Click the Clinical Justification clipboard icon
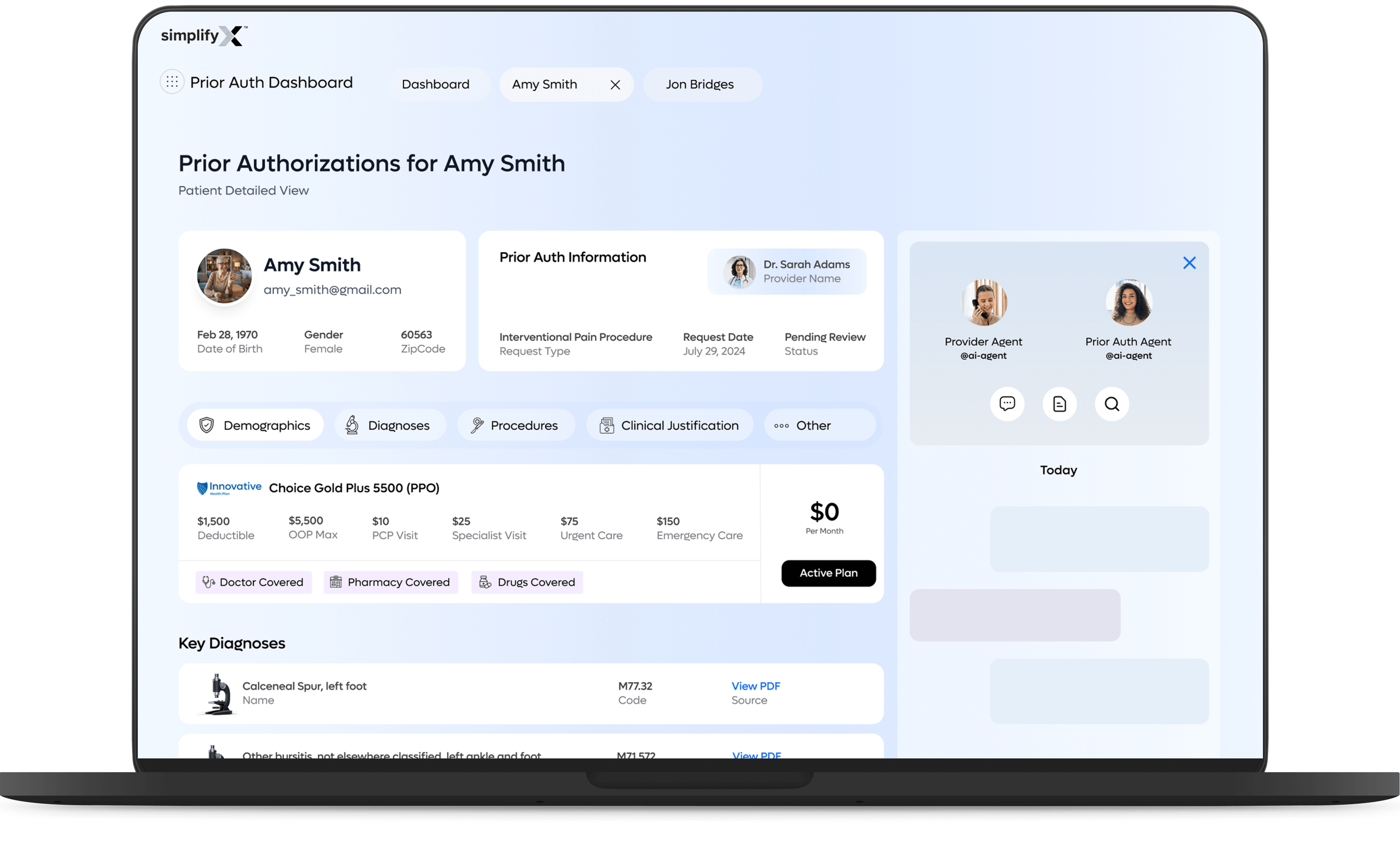The height and width of the screenshot is (843, 1400). tap(607, 424)
